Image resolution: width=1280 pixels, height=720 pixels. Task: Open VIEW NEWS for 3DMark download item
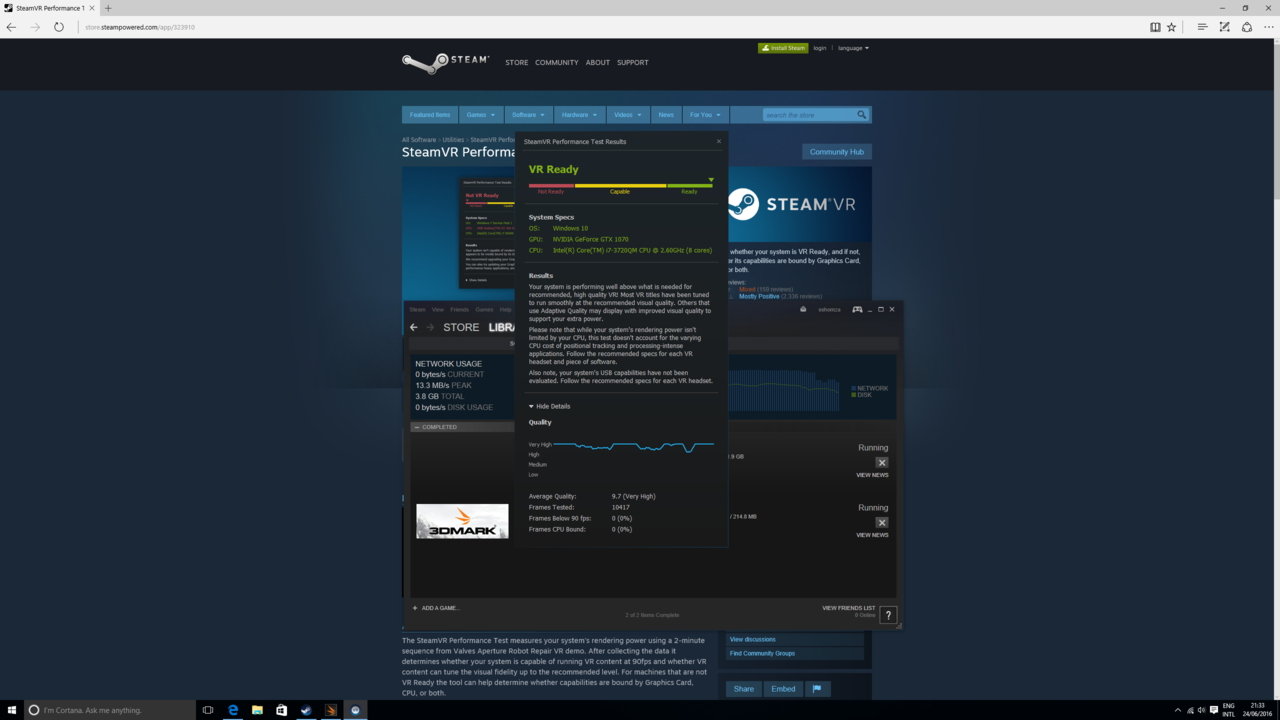(x=872, y=535)
